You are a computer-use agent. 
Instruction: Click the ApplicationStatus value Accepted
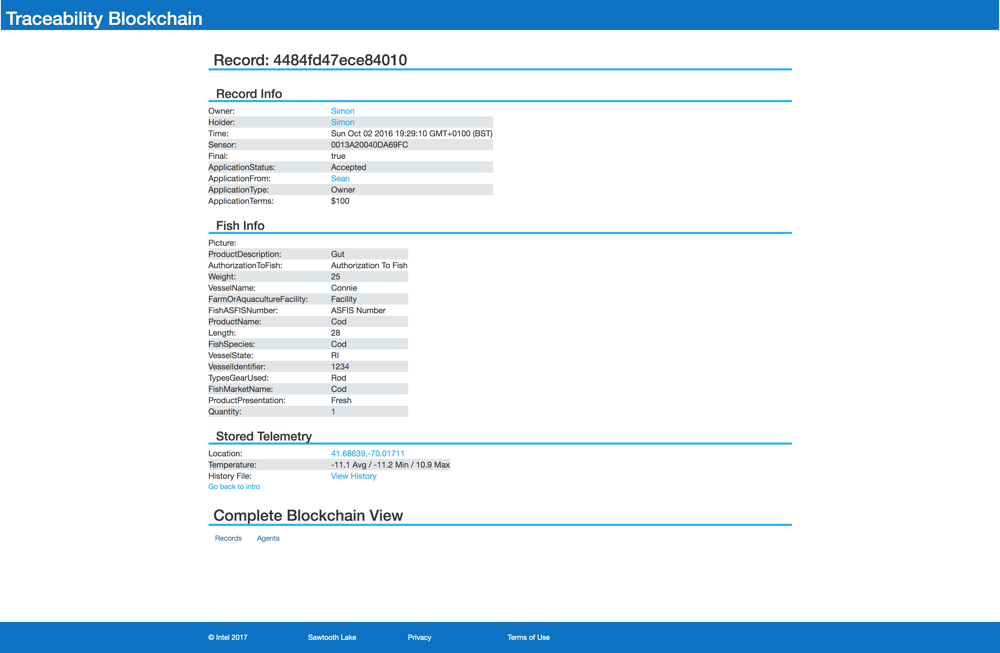click(x=348, y=168)
